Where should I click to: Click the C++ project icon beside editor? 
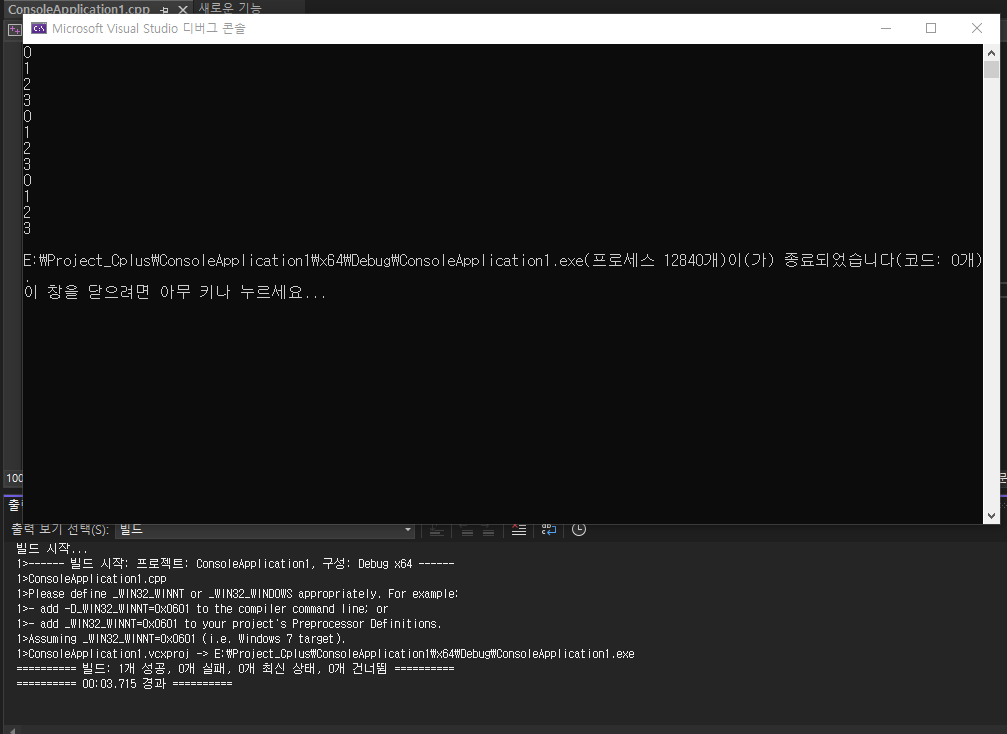point(14,30)
